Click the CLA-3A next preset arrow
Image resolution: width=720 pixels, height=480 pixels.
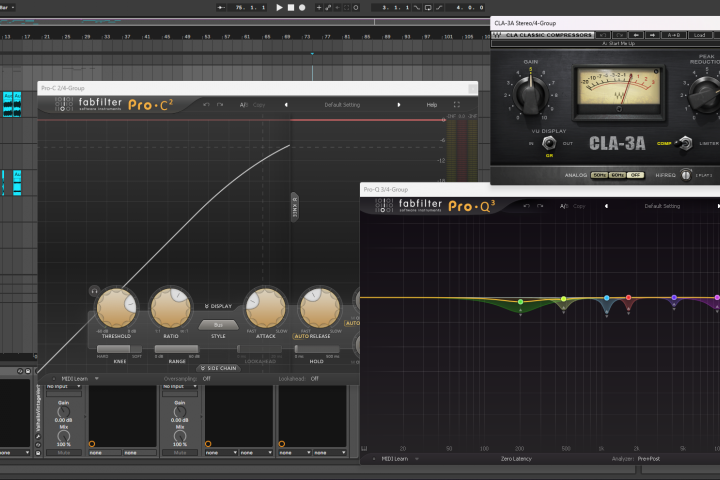coord(652,35)
